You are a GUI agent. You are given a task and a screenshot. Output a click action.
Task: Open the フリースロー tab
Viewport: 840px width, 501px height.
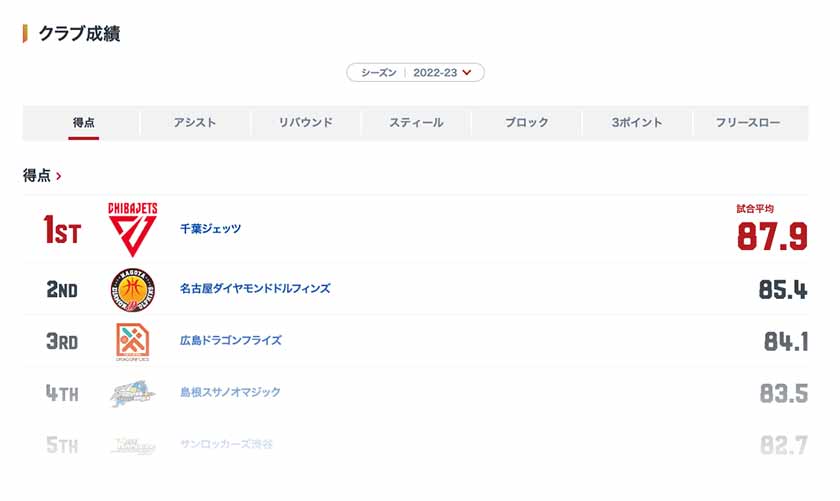point(748,123)
